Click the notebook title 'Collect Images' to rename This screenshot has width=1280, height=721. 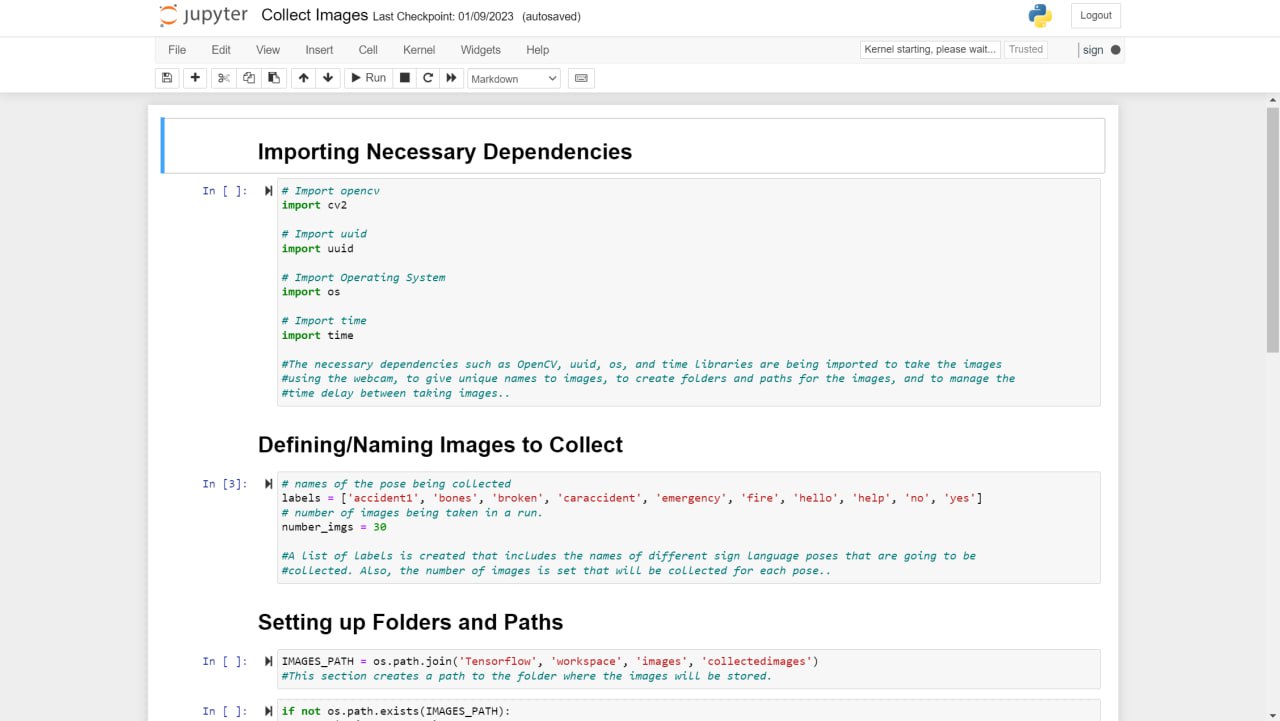(314, 15)
